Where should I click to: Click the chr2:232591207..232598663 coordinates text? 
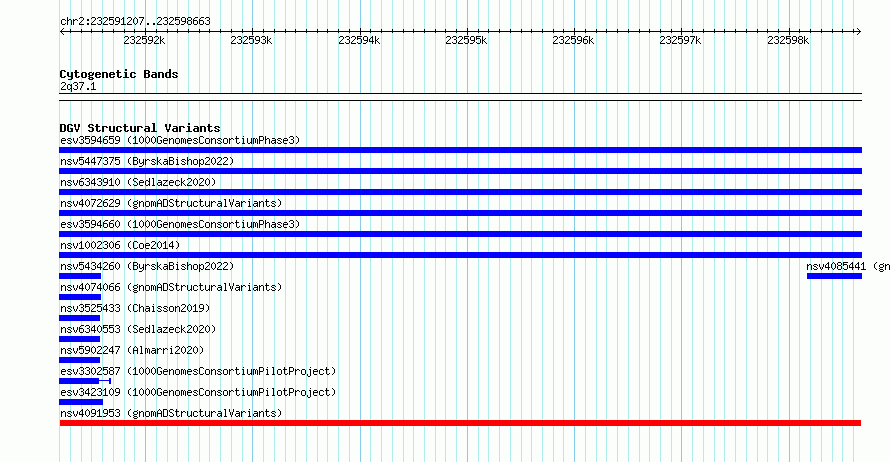pyautogui.click(x=135, y=21)
